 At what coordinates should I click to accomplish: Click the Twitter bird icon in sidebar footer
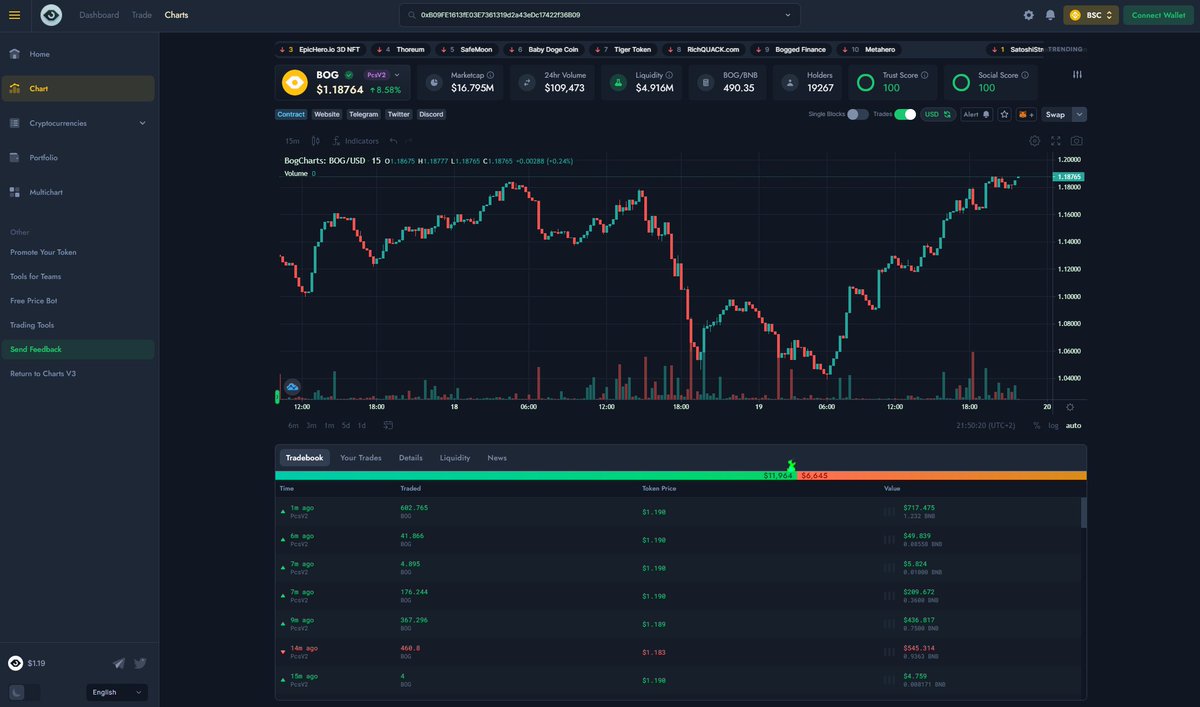140,663
